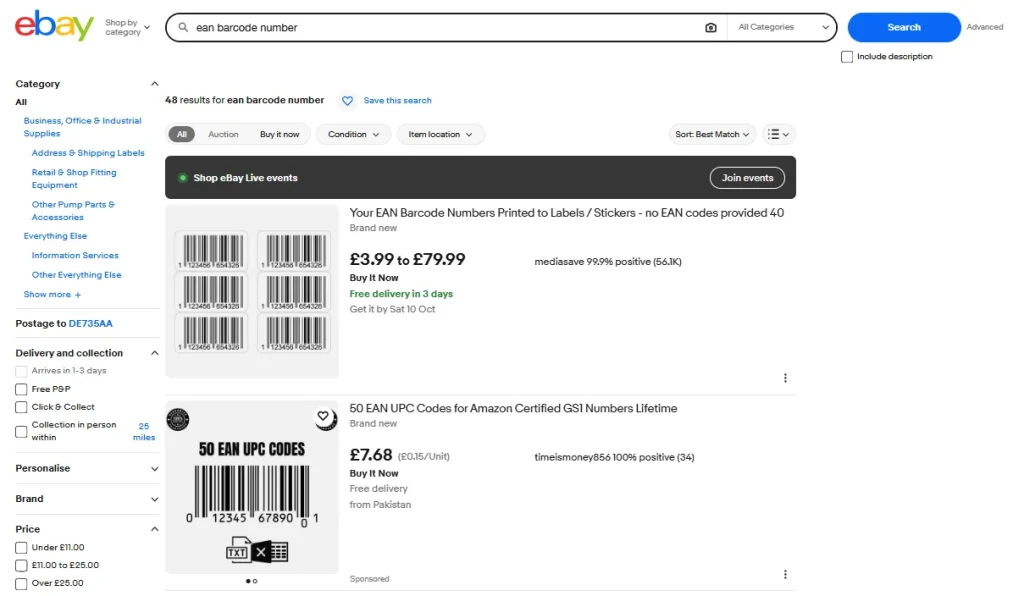Select second image dot on 50 EAN listing

[x=255, y=581]
